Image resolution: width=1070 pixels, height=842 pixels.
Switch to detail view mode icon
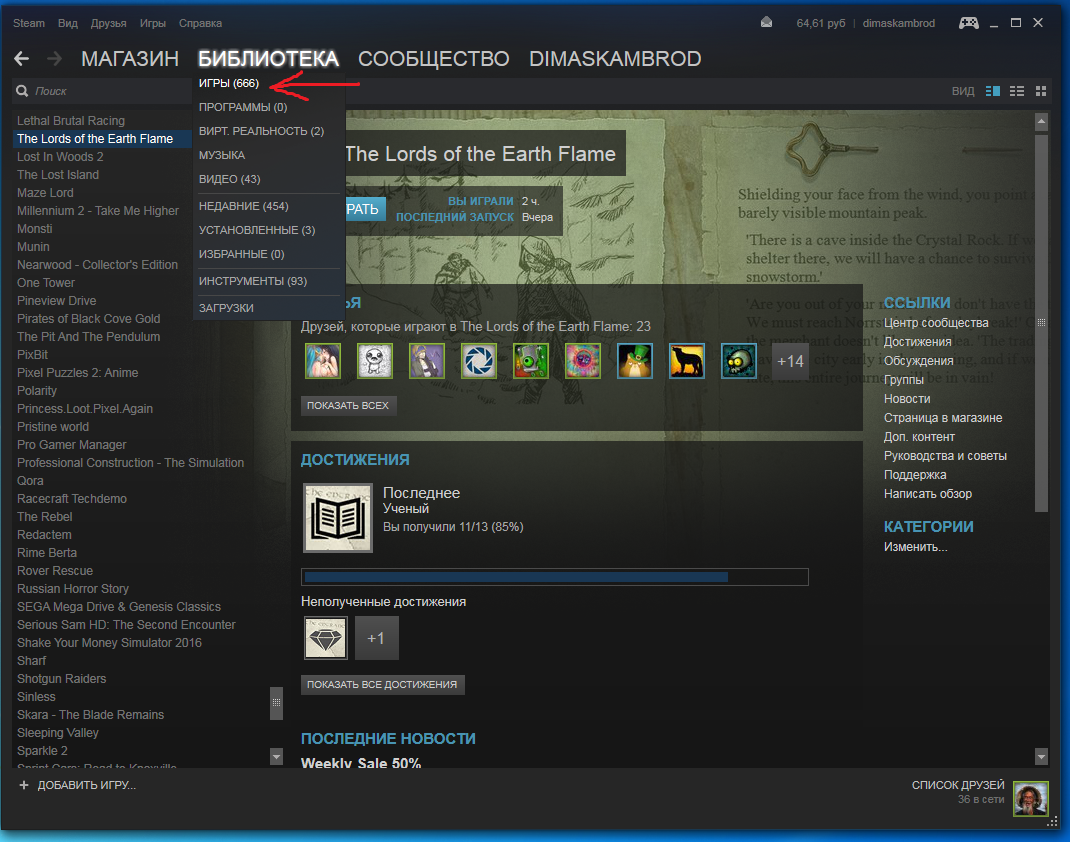pyautogui.click(x=993, y=91)
